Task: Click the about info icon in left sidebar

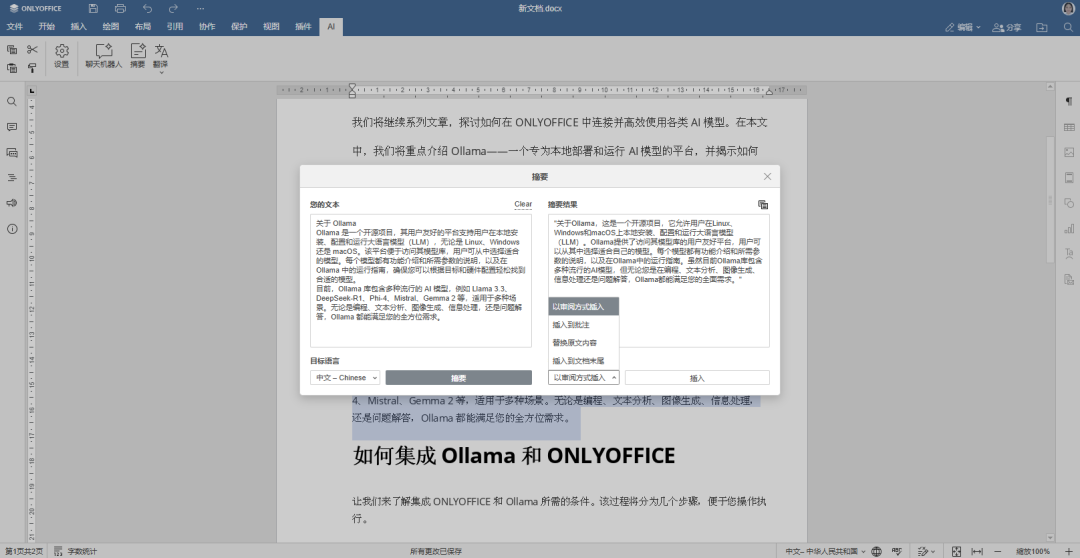Action: pyautogui.click(x=12, y=229)
